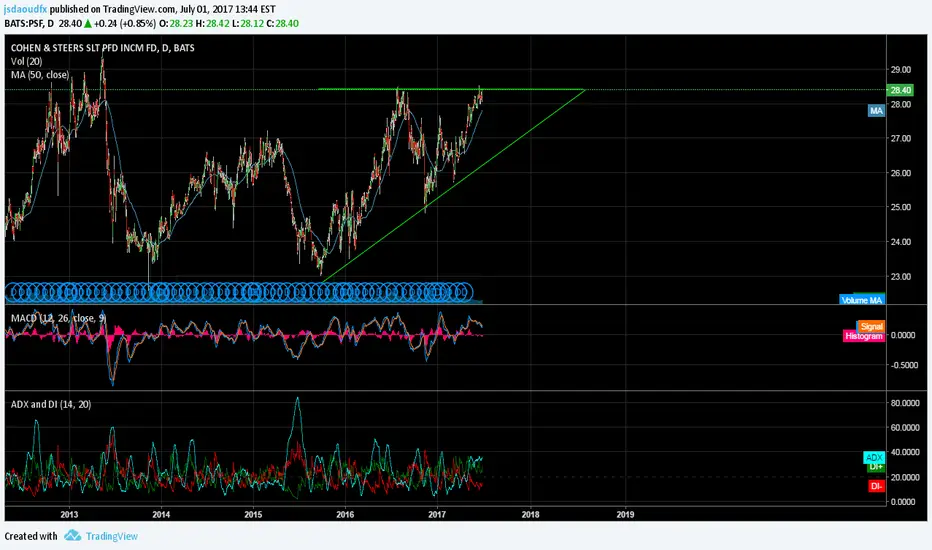Select the Volume MA label

coord(862,300)
